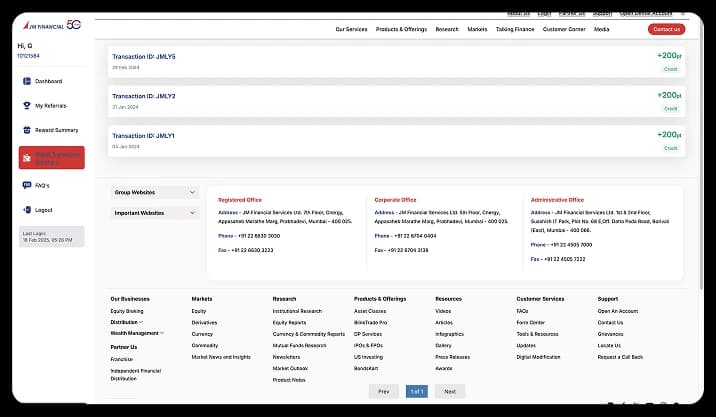Click +200pt amount on JMLY1 transaction
The image size is (716, 417).
point(669,135)
